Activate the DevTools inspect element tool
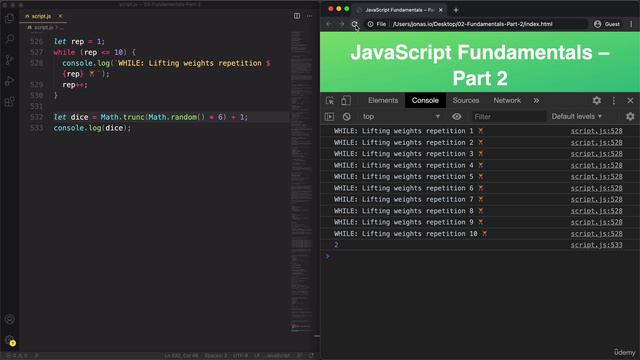Screen dimensions: 640x360 pyautogui.click(x=330, y=100)
